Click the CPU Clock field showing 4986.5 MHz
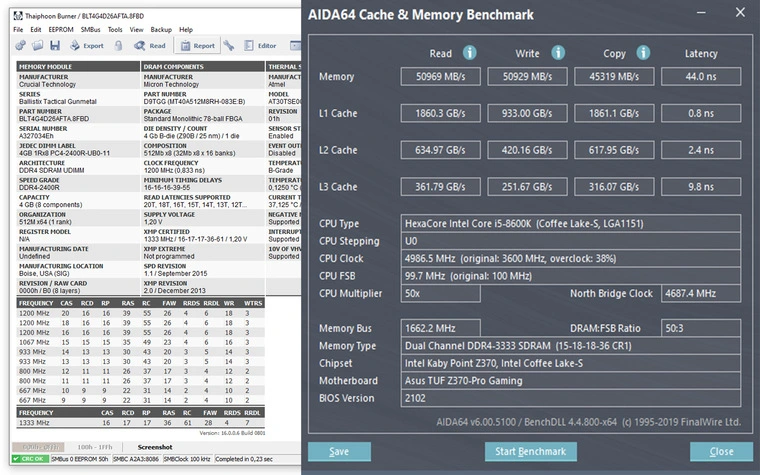This screenshot has width=760, height=475. coord(570,258)
